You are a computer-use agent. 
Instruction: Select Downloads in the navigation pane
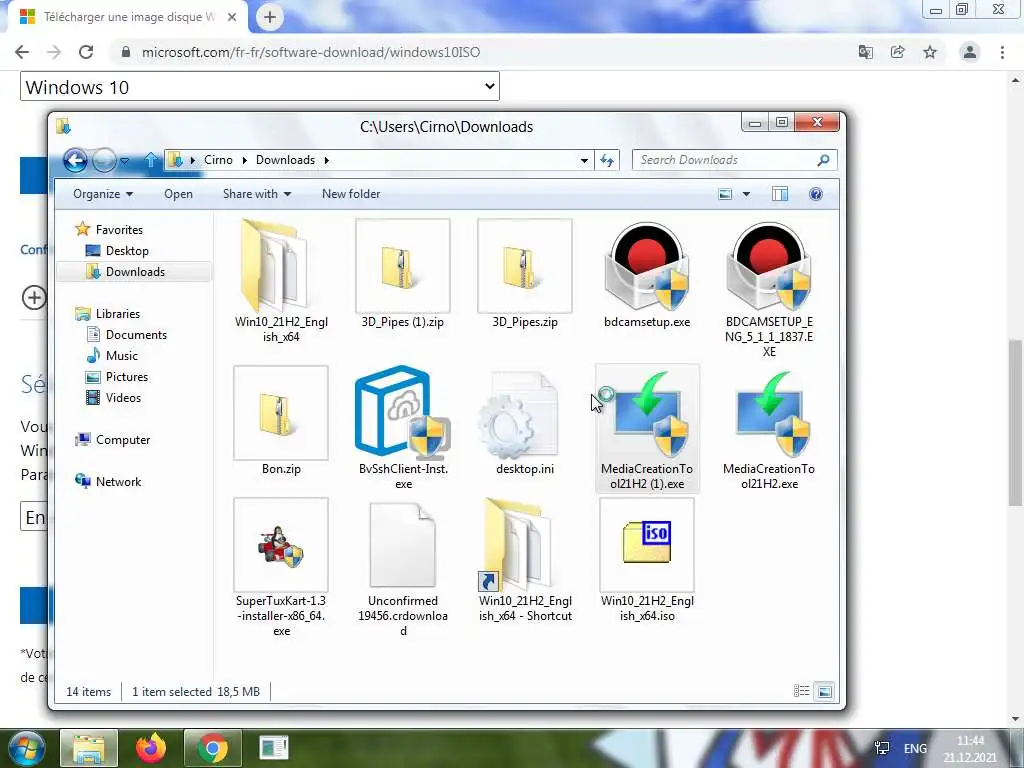tap(135, 272)
